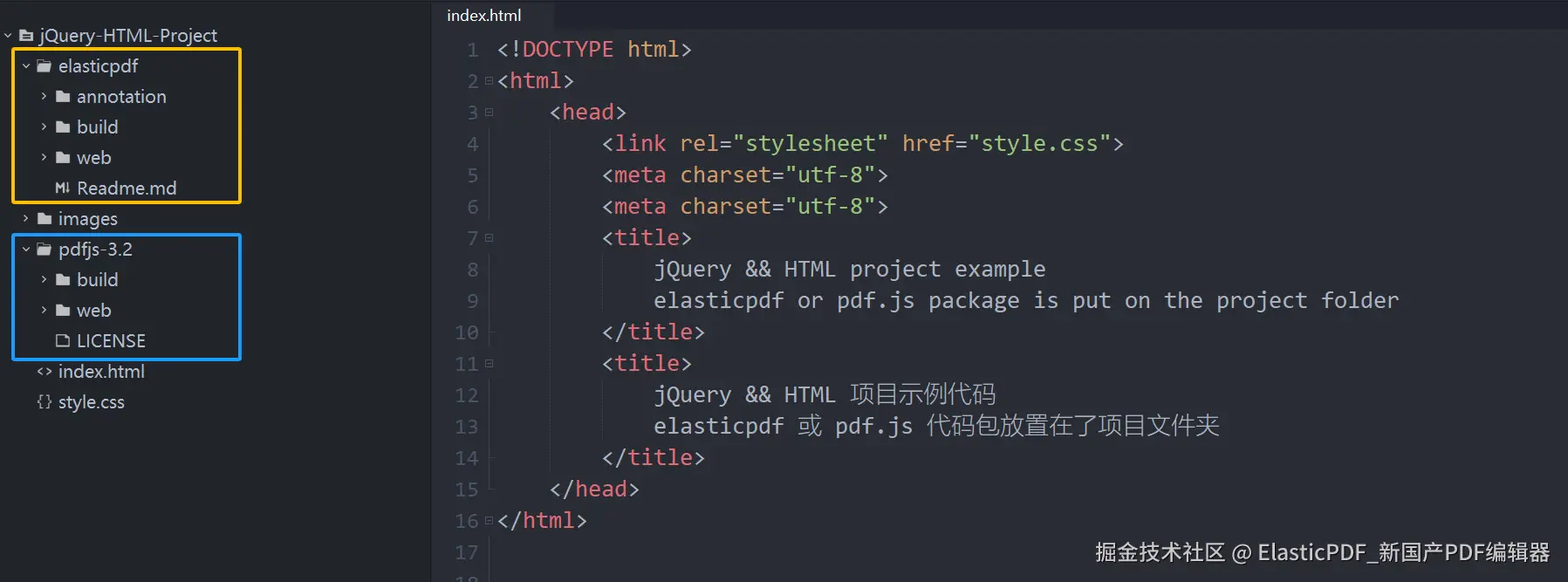
Task: Select the elasticpdf folder name
Action: coord(98,66)
